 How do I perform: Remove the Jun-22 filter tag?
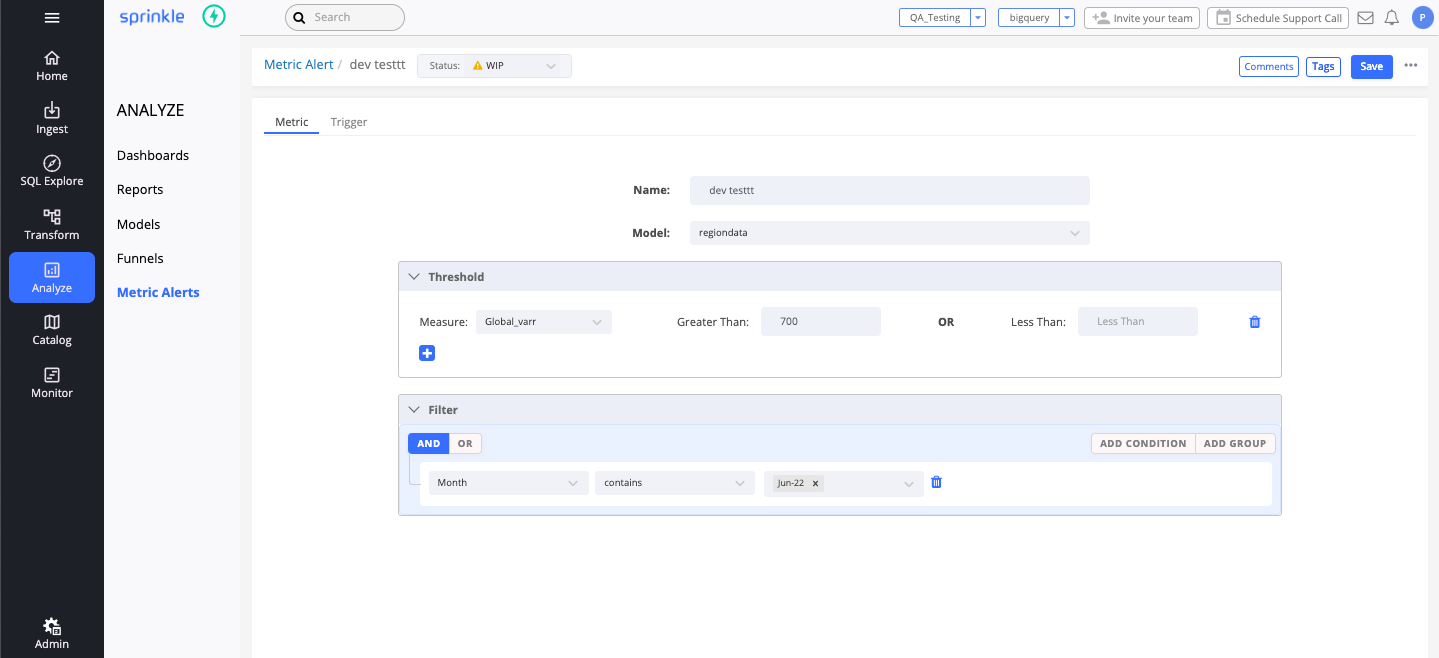click(815, 483)
